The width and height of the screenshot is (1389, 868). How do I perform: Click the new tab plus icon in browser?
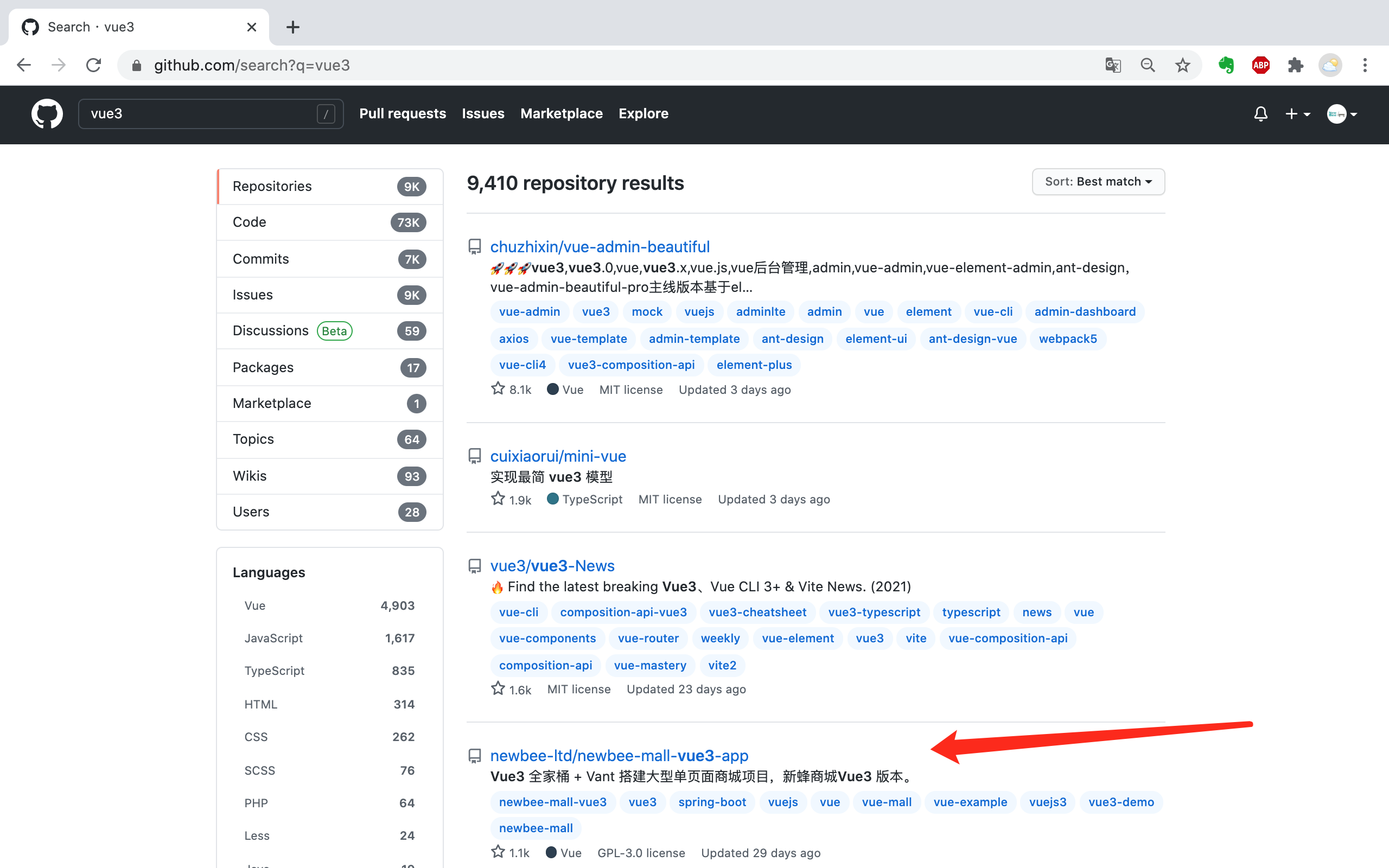click(293, 27)
